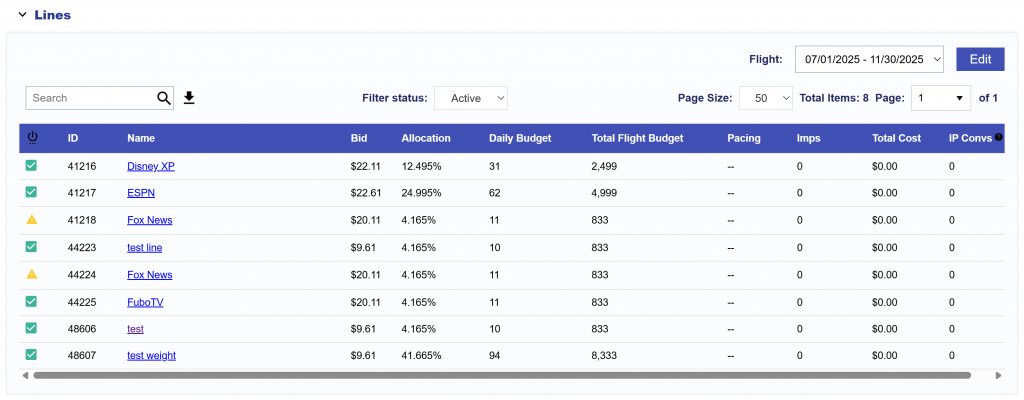The width and height of the screenshot is (1024, 400).
Task: Toggle the test weight line checkbox
Action: click(x=32, y=354)
